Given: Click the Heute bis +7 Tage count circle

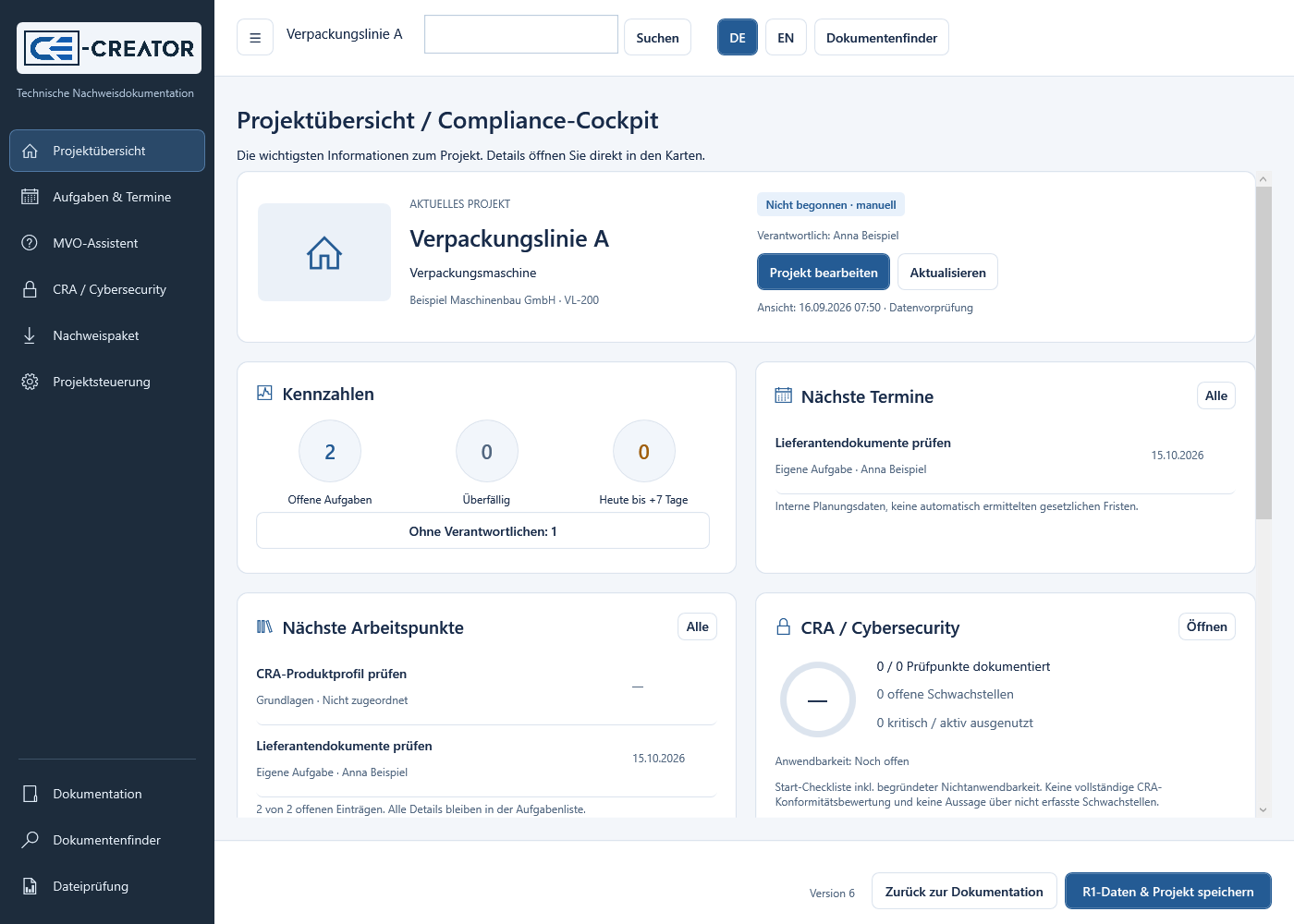Looking at the screenshot, I should click(x=644, y=451).
